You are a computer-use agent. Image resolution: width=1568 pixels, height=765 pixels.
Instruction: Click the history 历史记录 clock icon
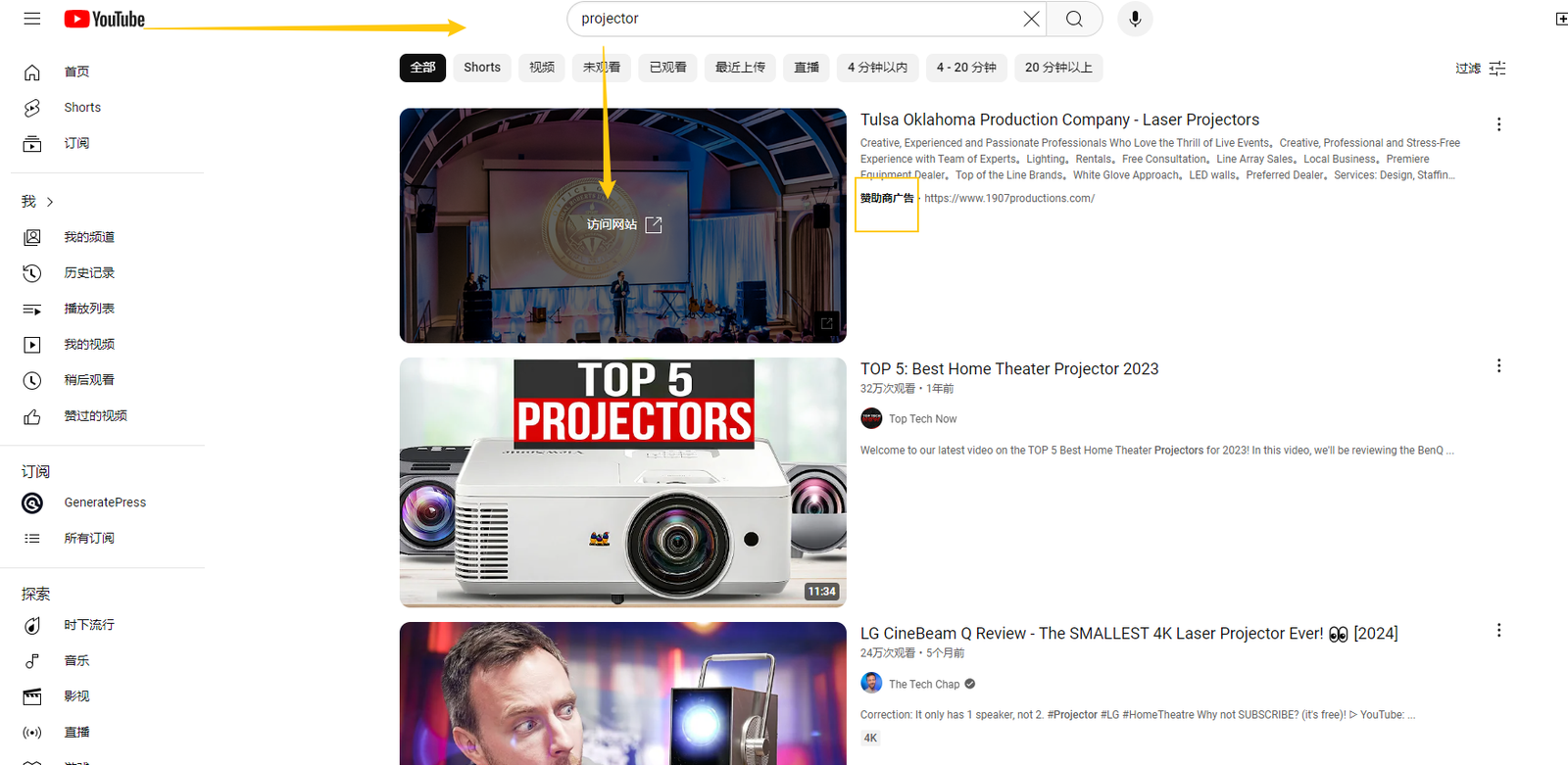click(32, 273)
